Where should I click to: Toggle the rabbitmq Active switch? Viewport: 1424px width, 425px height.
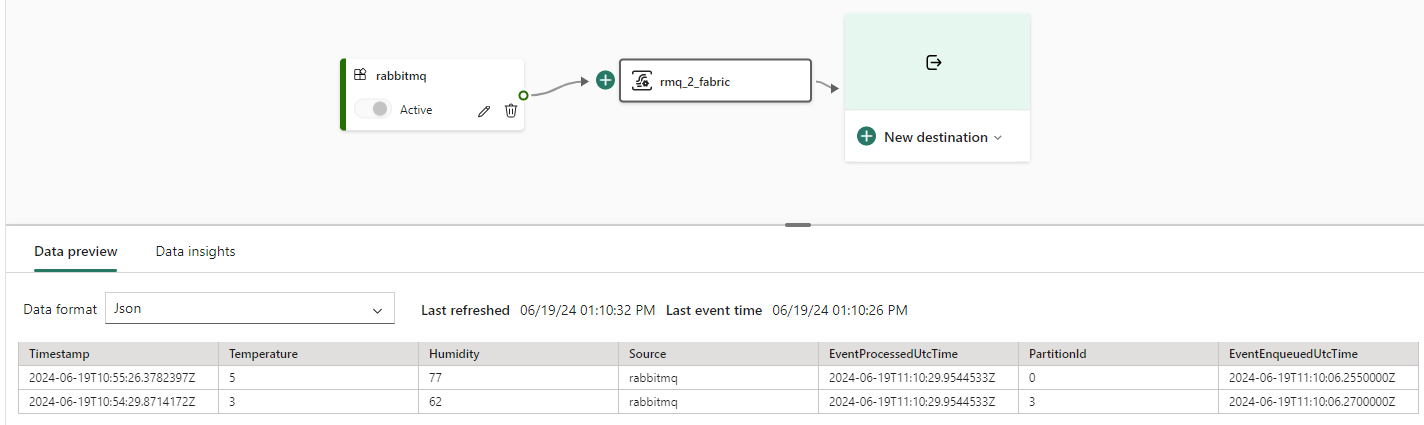[373, 110]
